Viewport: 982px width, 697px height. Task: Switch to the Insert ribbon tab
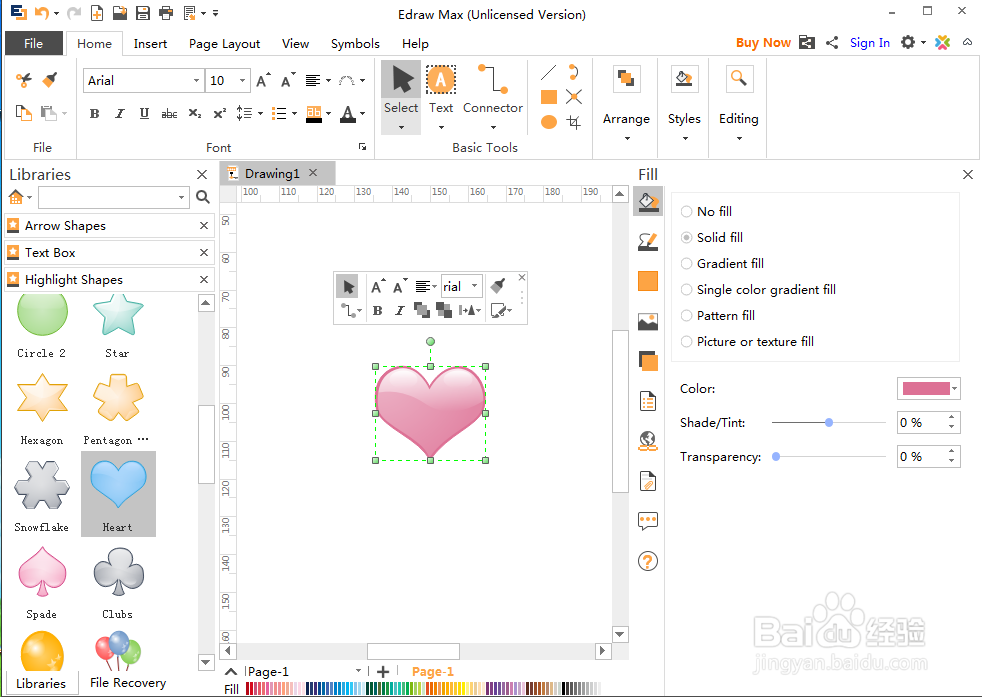pos(150,44)
